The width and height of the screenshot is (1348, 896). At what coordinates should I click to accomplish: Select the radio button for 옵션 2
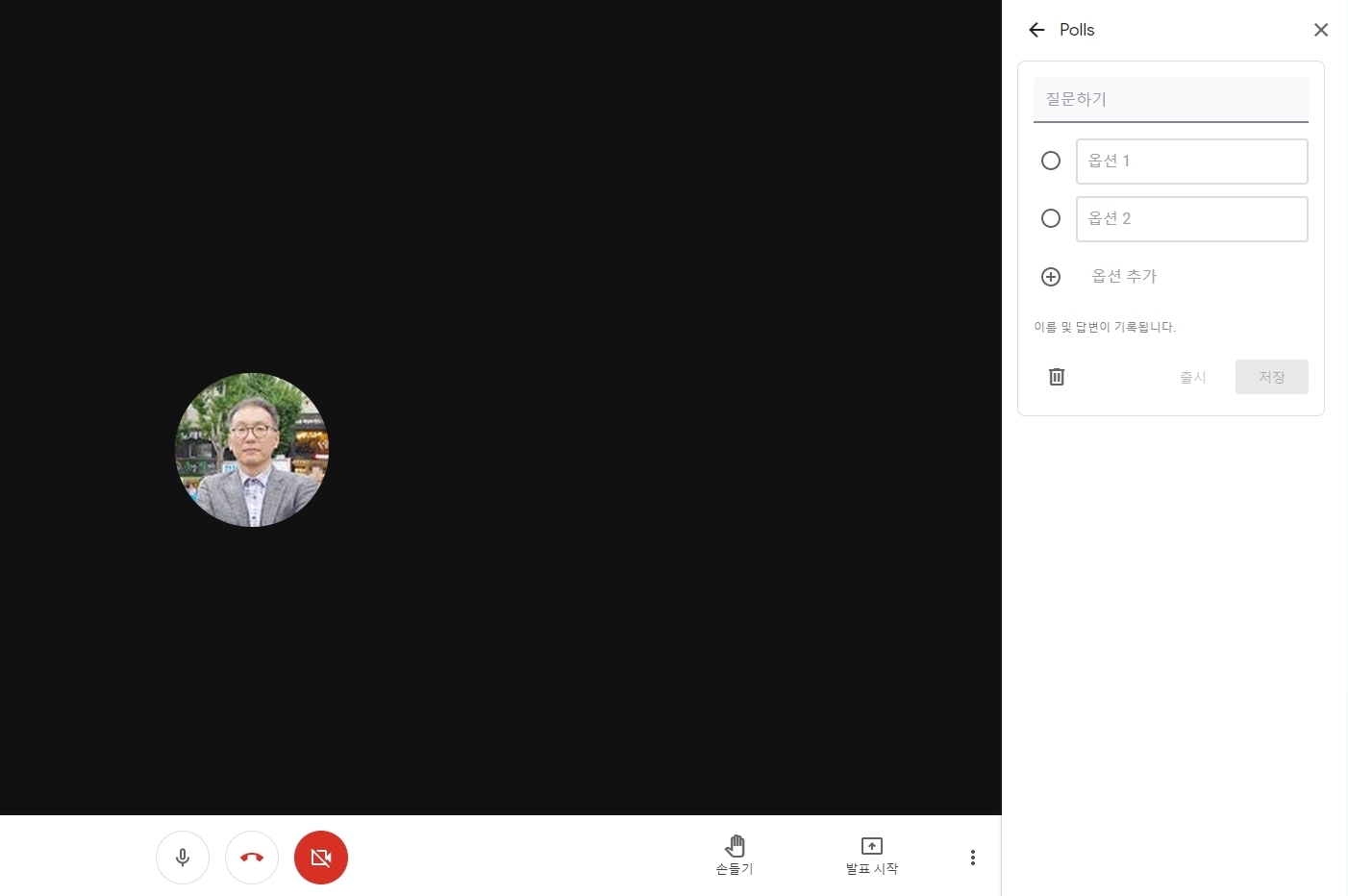pyautogui.click(x=1051, y=218)
